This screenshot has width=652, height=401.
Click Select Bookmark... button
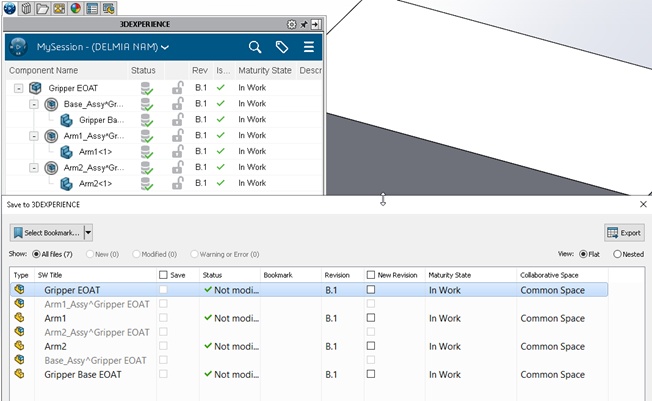[x=47, y=233]
